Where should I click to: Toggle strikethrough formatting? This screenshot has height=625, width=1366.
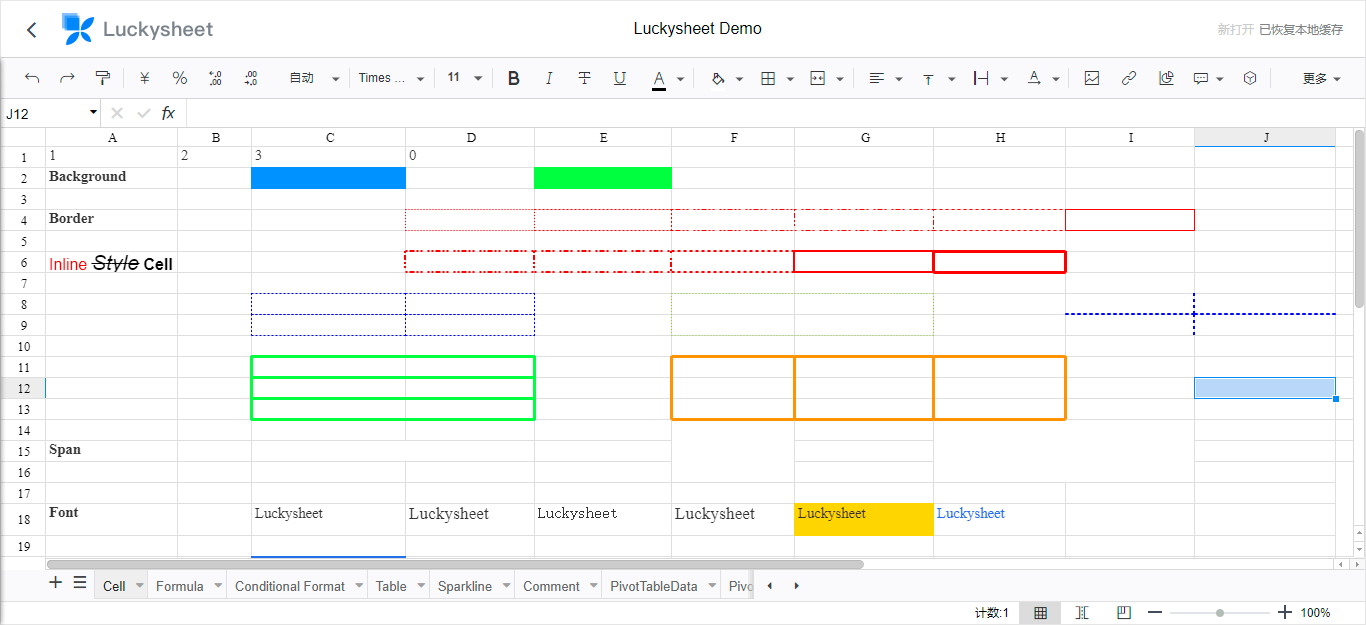pyautogui.click(x=584, y=78)
